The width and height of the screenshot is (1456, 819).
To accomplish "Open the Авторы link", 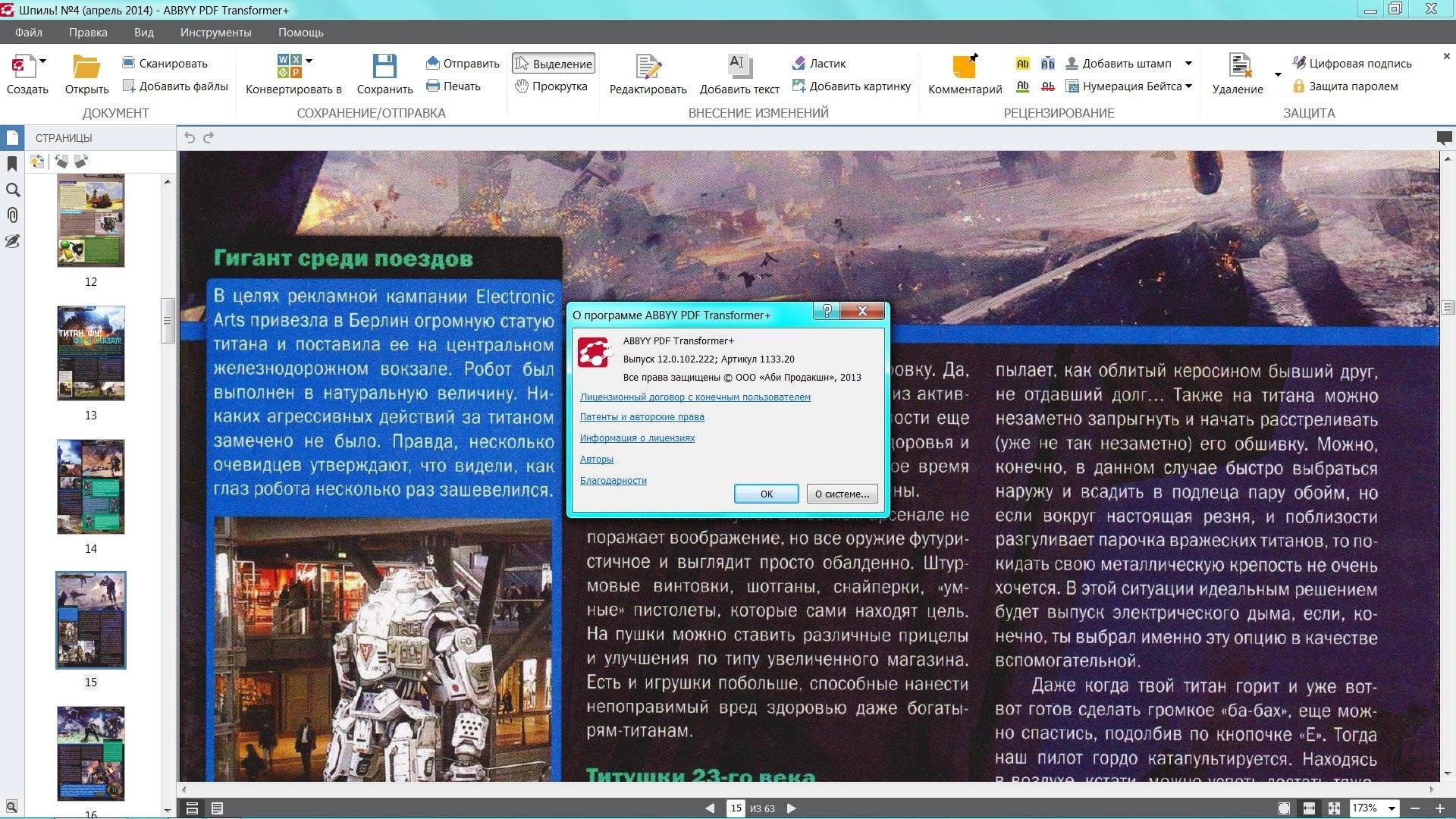I will 597,459.
